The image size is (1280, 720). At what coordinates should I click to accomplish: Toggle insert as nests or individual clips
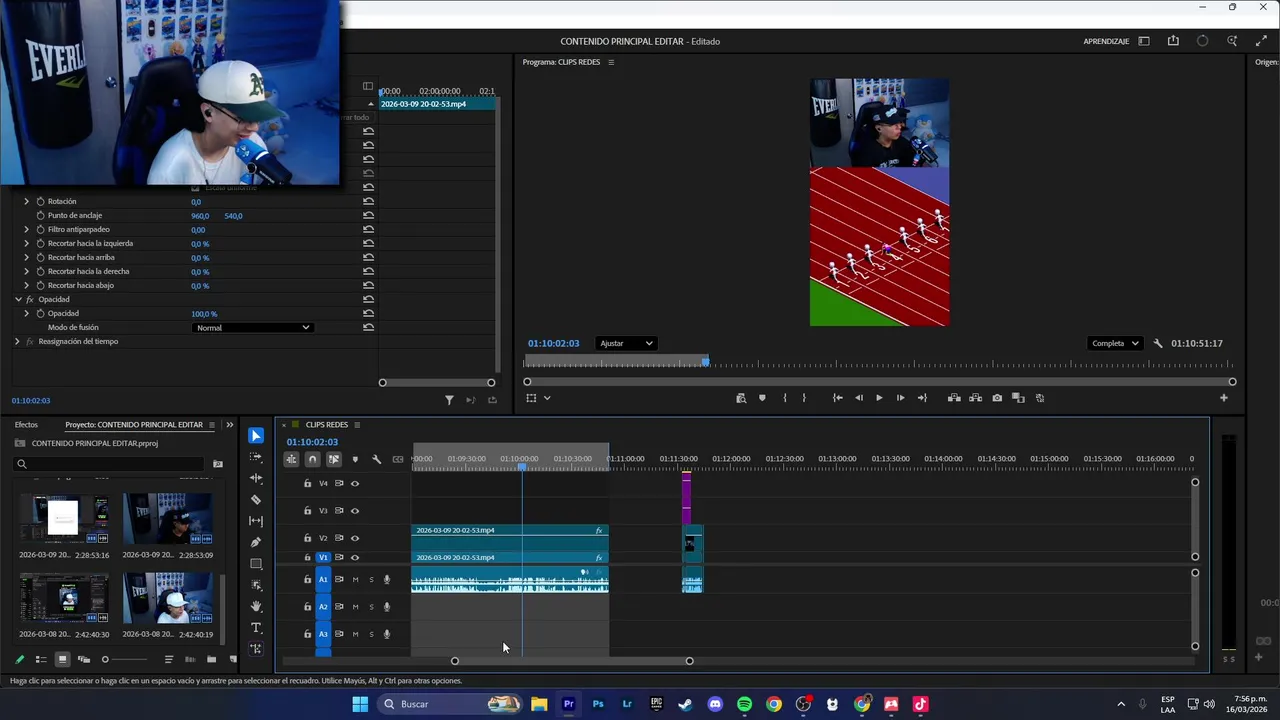291,459
